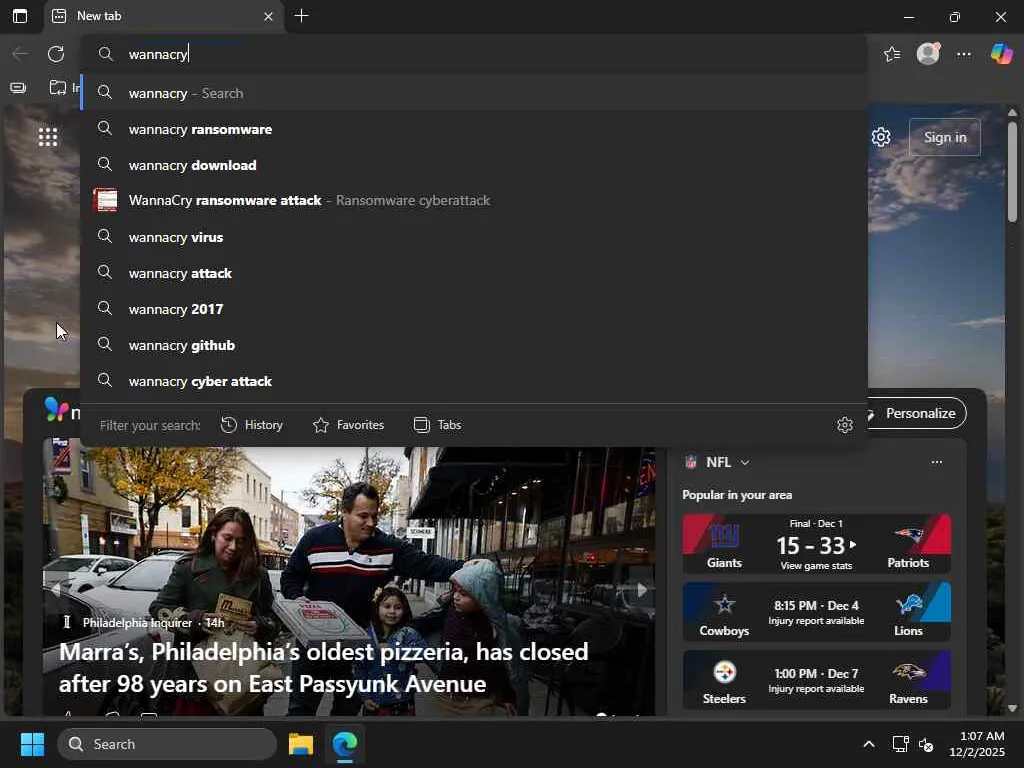The image size is (1024, 768).
Task: Choose 'wannacry github' suggestion
Action: [474, 345]
